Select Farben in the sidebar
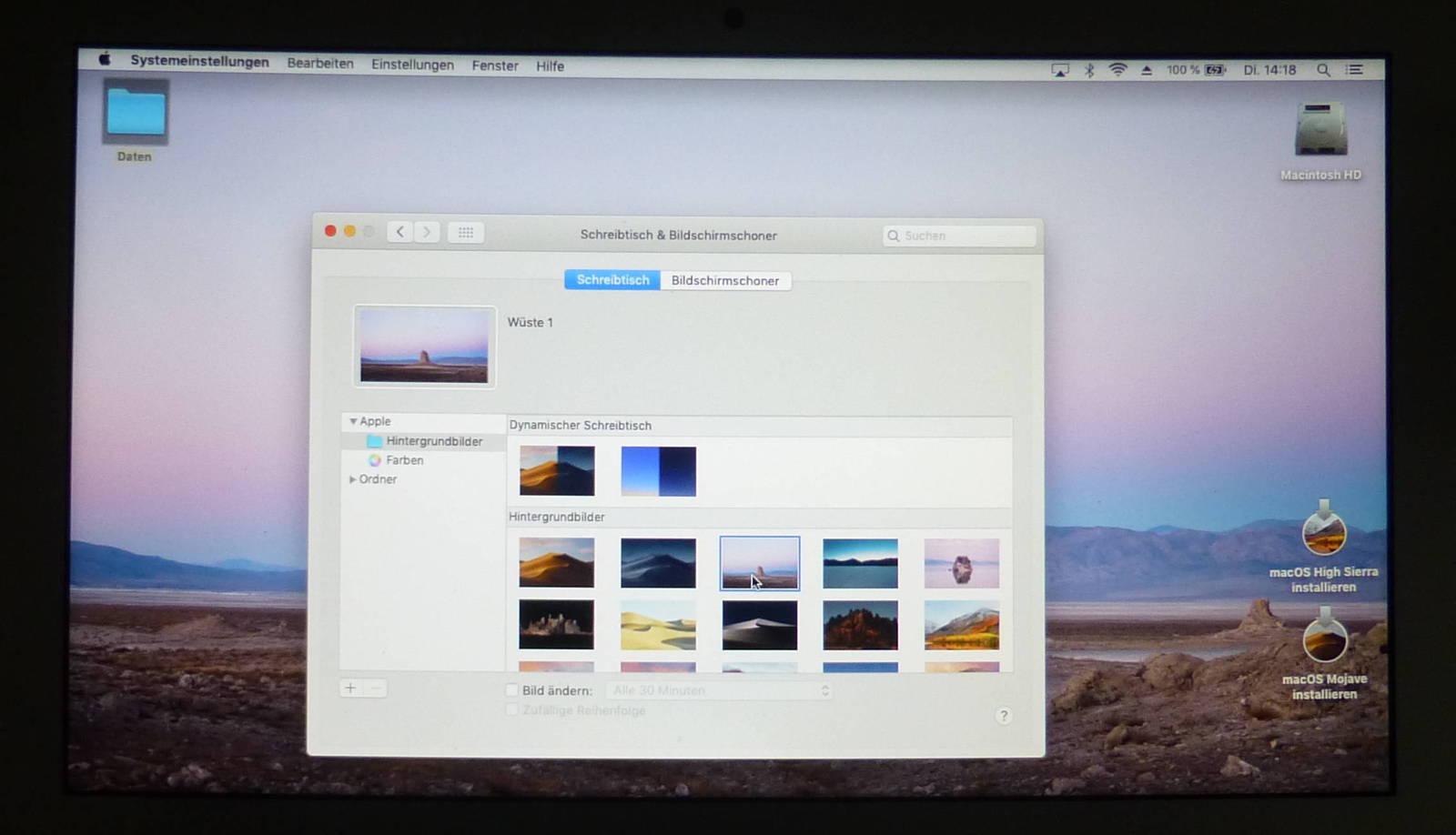Viewport: 1456px width, 835px height. 404,460
